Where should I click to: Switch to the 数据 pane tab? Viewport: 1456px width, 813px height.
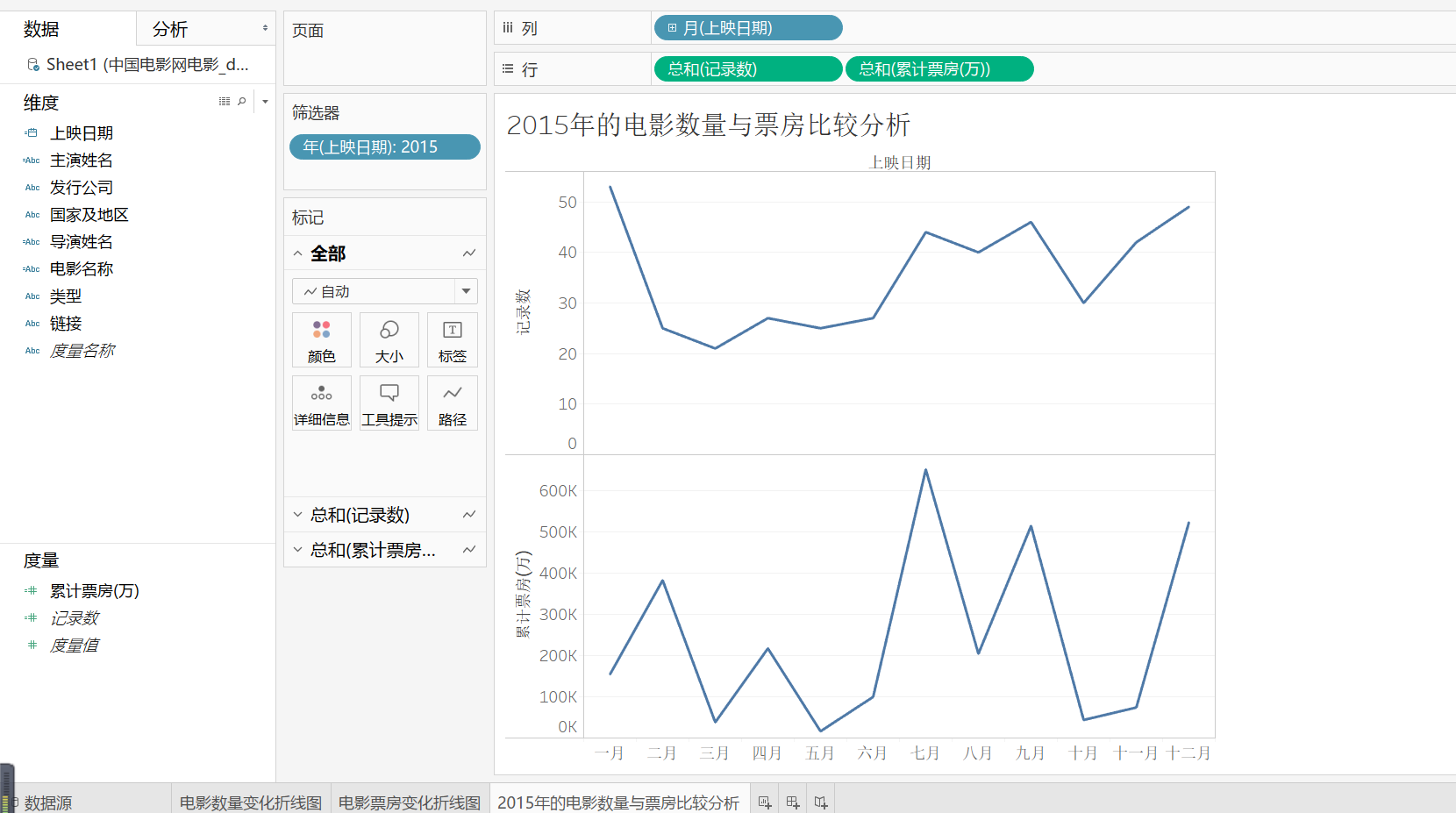(41, 29)
